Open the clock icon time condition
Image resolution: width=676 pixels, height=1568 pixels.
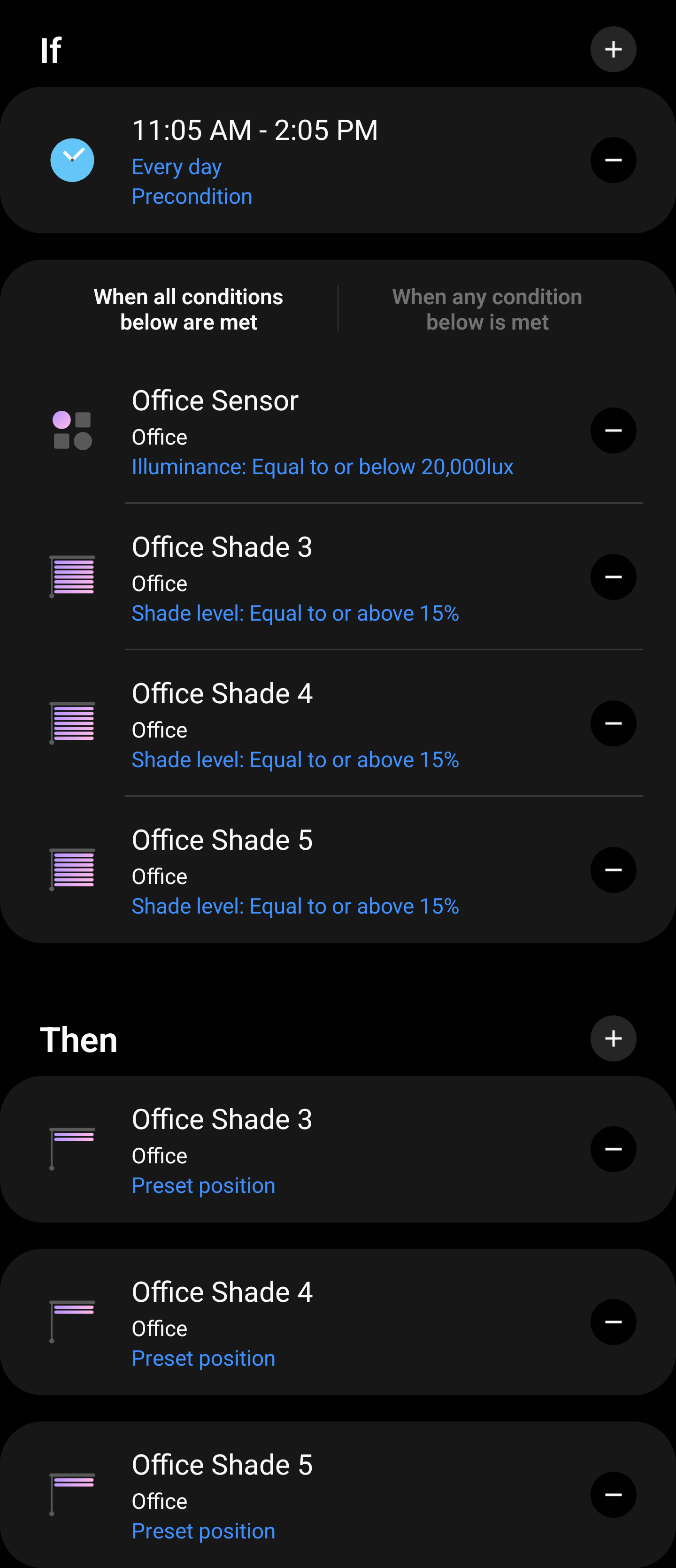pos(72,160)
